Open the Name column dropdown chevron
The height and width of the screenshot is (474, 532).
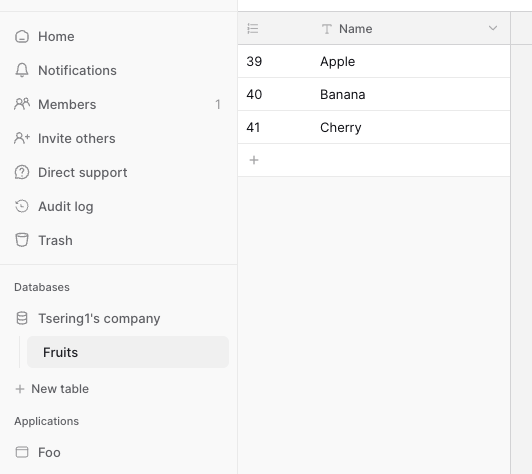pos(493,28)
